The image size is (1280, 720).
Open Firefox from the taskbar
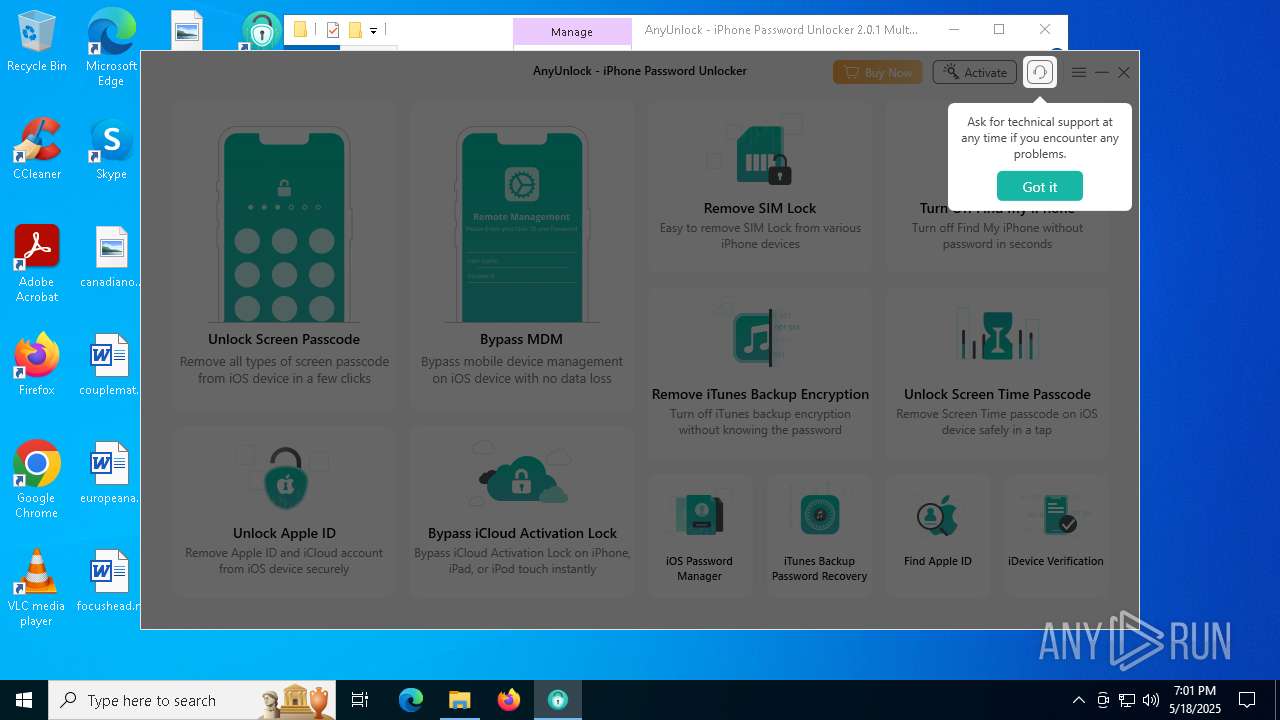[x=508, y=700]
